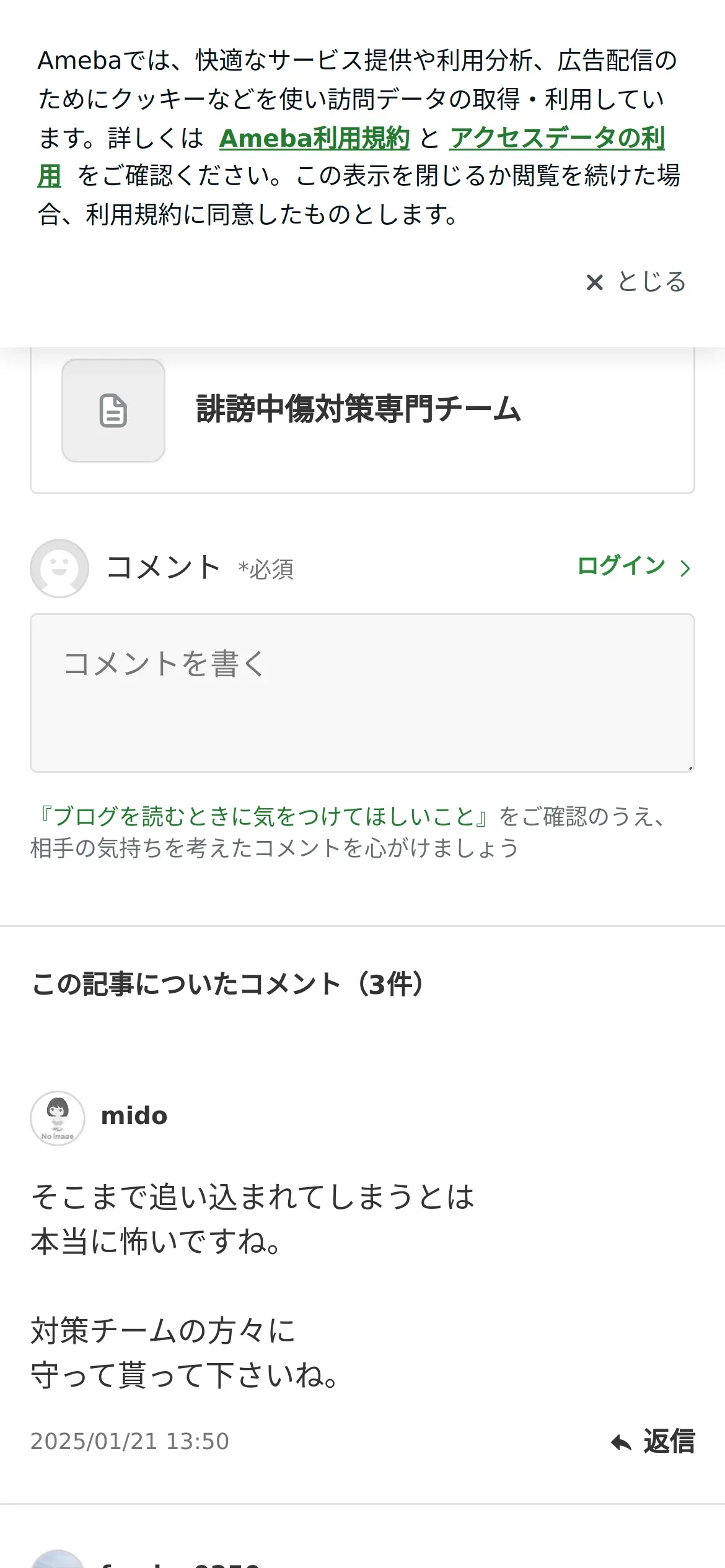Click the chevron arrow next to ログイン
Screen dimensions: 725x1568
pos(685,568)
